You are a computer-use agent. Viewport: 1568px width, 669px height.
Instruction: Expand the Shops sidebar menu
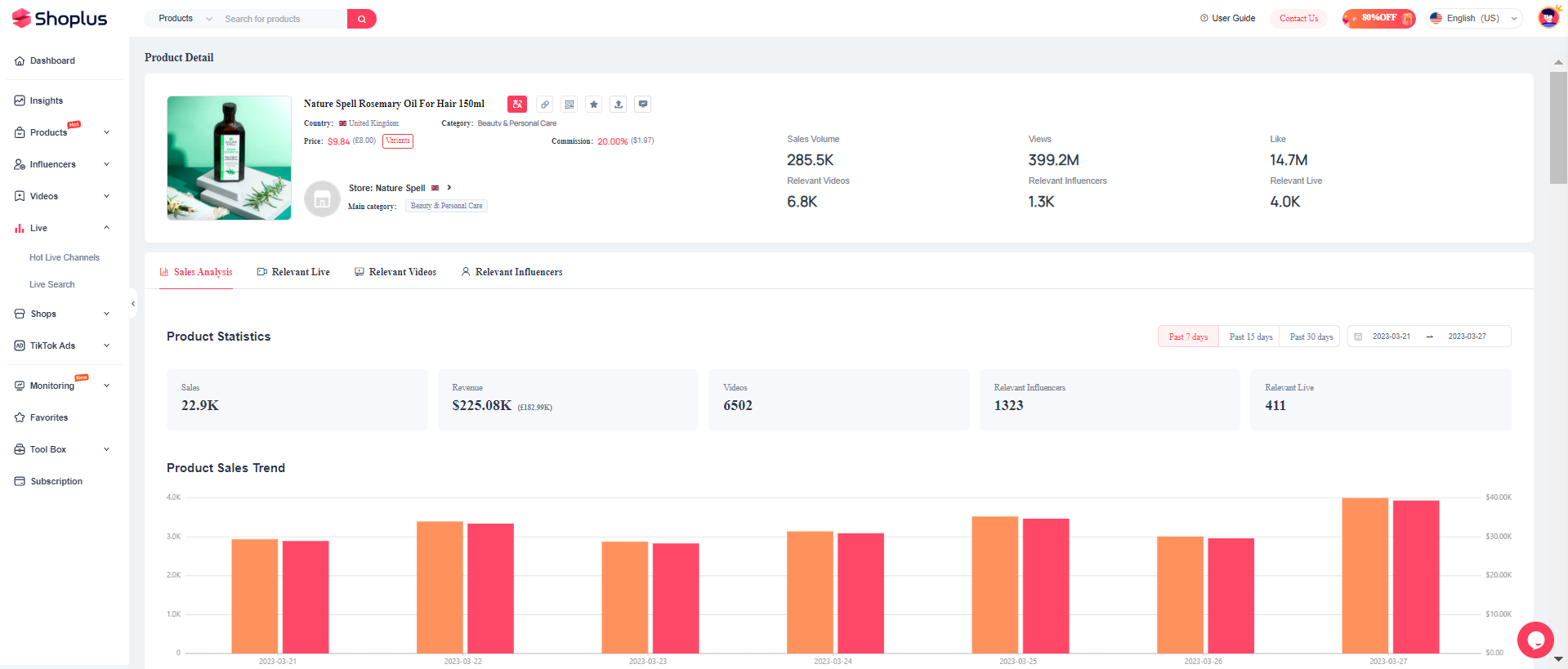106,314
